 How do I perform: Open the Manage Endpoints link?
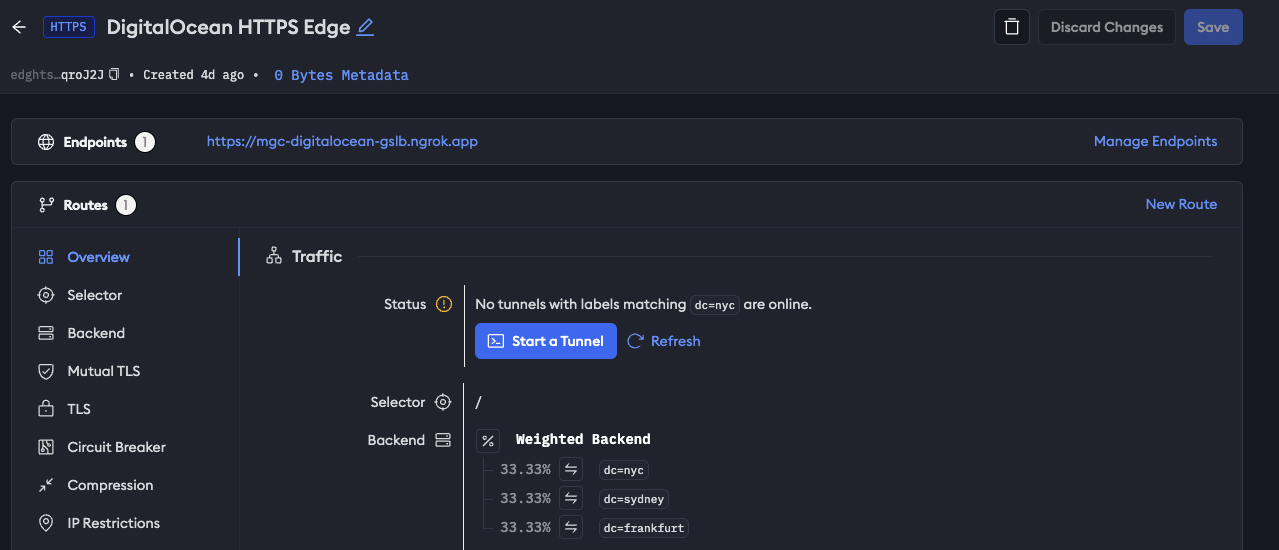click(1155, 141)
